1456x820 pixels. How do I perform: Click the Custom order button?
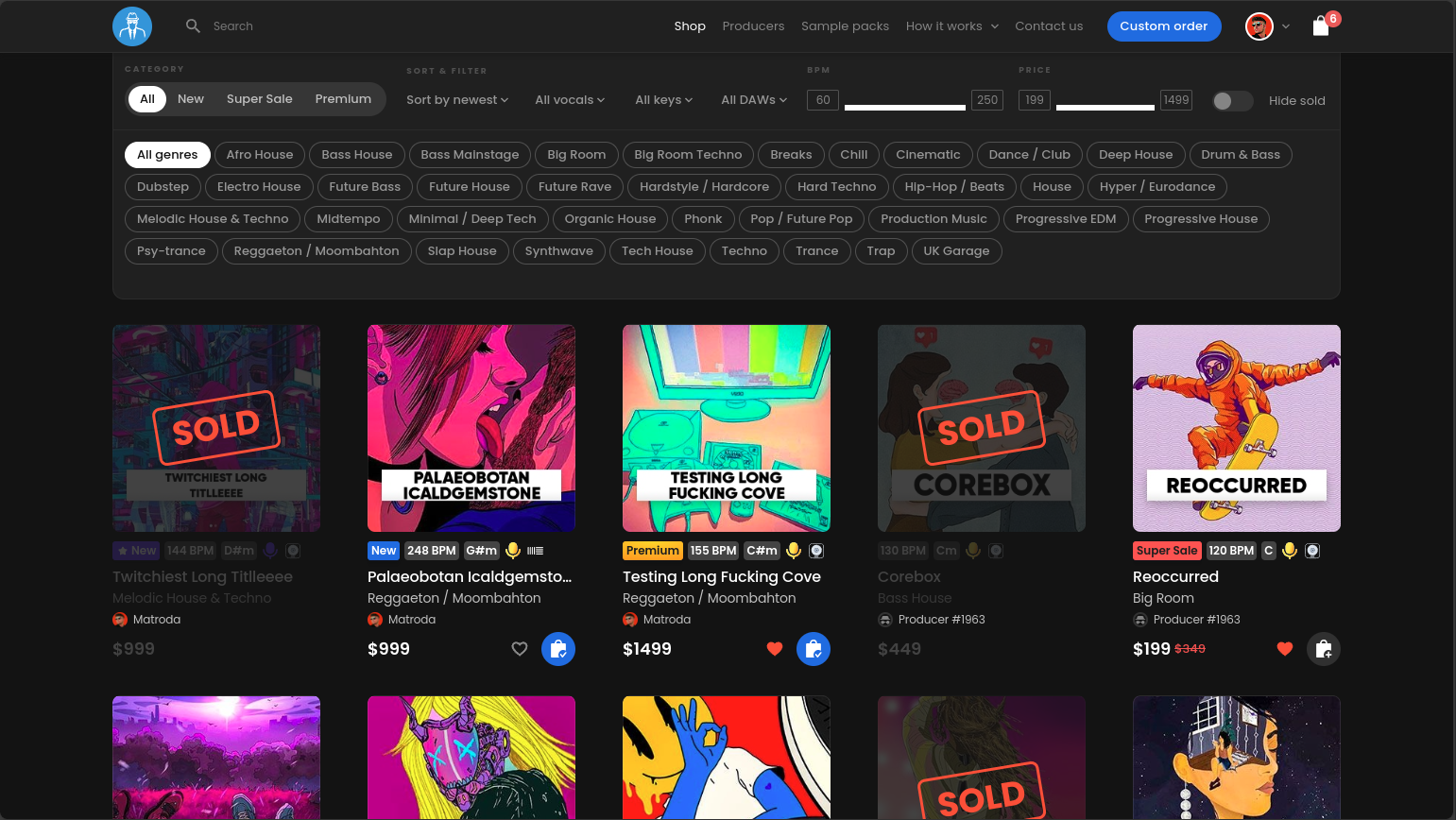pyautogui.click(x=1163, y=26)
